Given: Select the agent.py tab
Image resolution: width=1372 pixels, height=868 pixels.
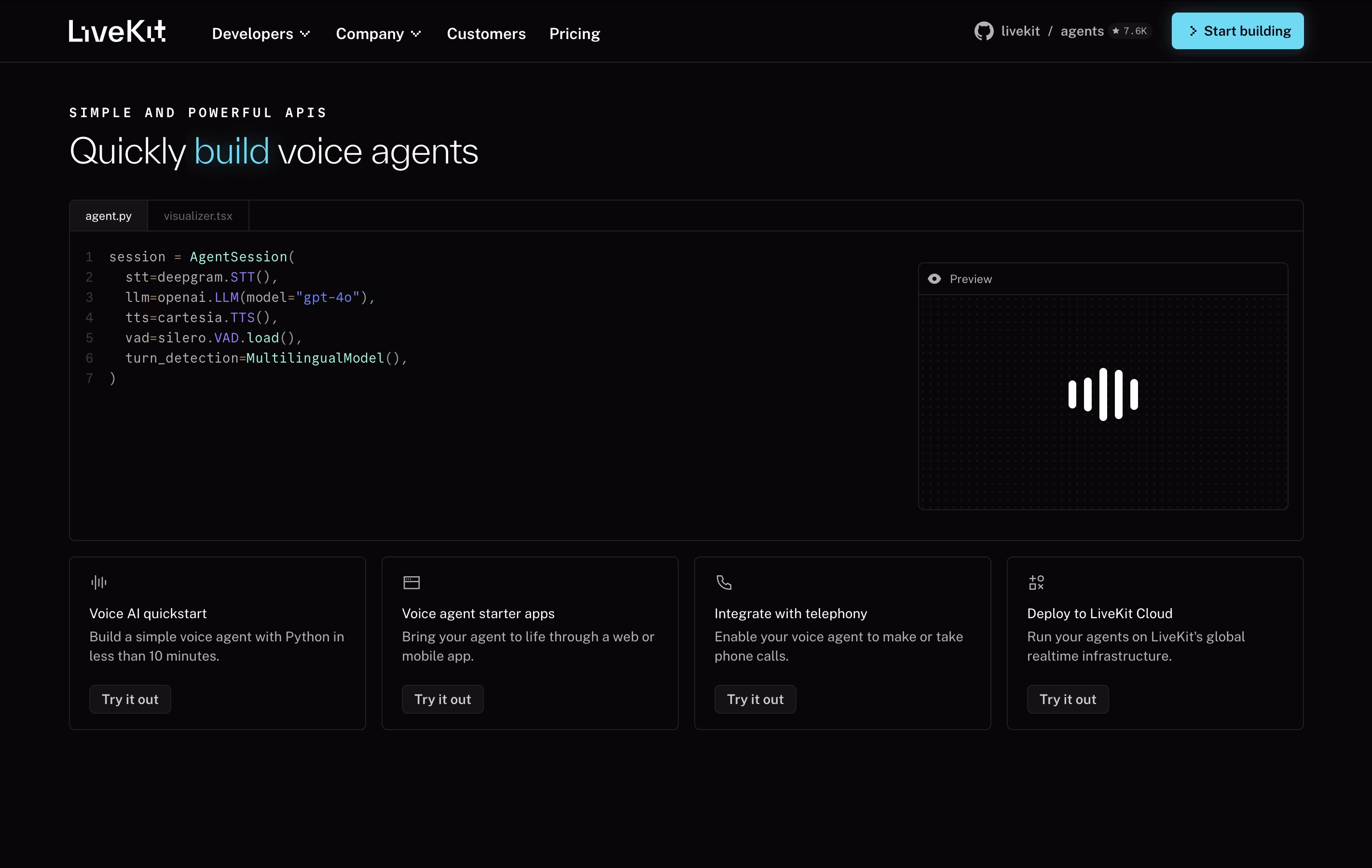Looking at the screenshot, I should click(108, 216).
